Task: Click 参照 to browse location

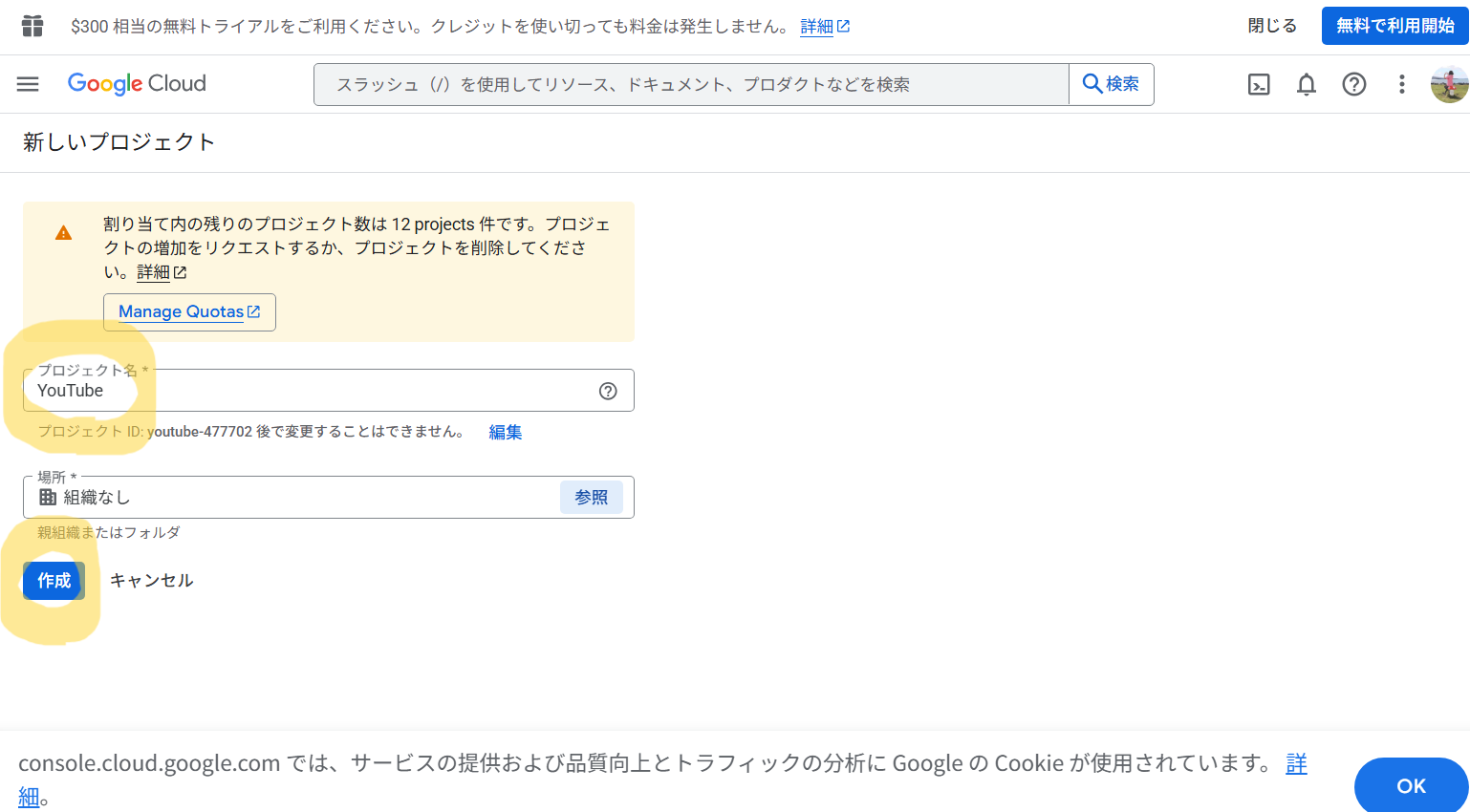Action: pyautogui.click(x=591, y=497)
